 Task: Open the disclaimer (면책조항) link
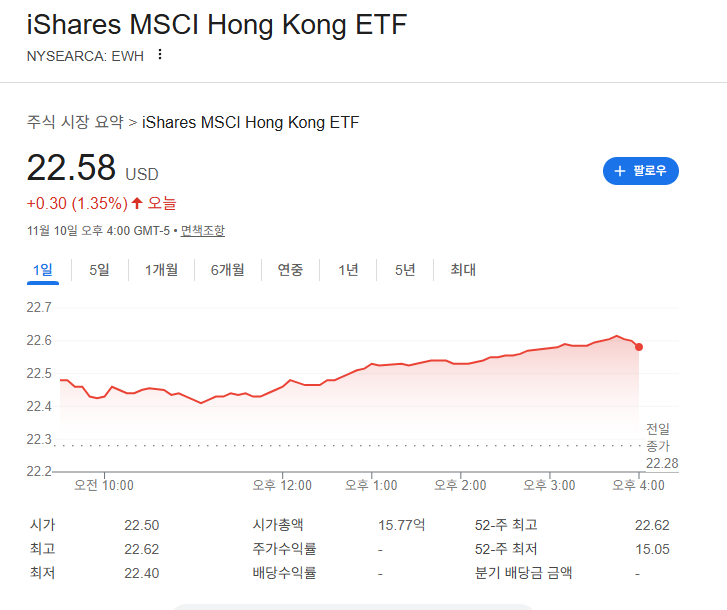(203, 230)
